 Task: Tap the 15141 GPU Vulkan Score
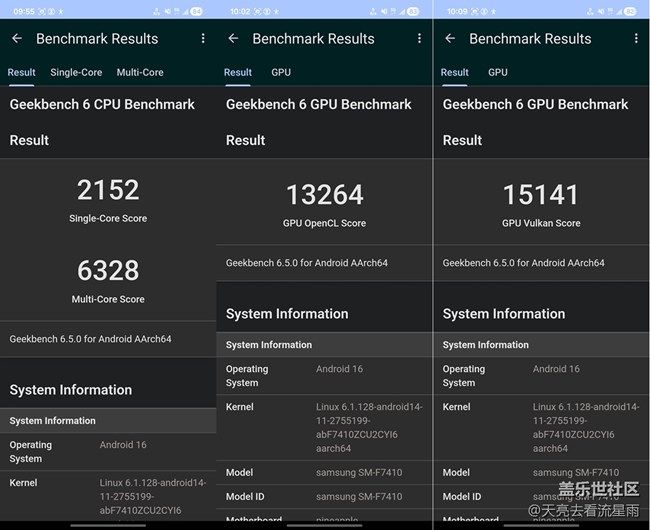coord(541,195)
